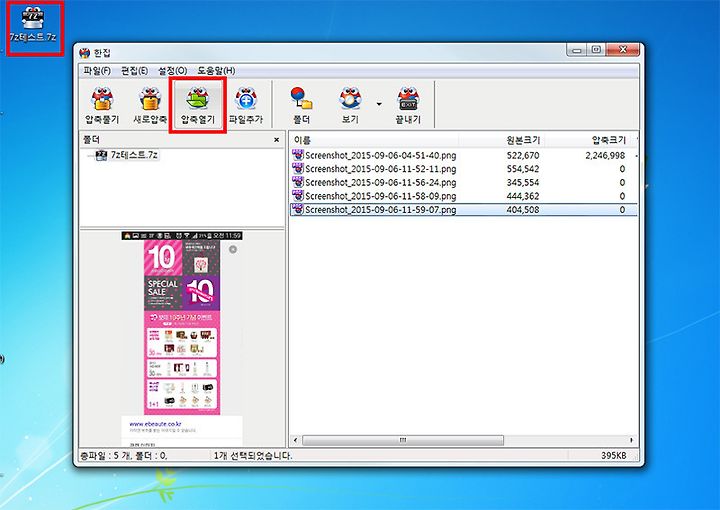This screenshot has width=720, height=510.
Task: Click the 보기 view toolbar icon
Action: pyautogui.click(x=350, y=105)
